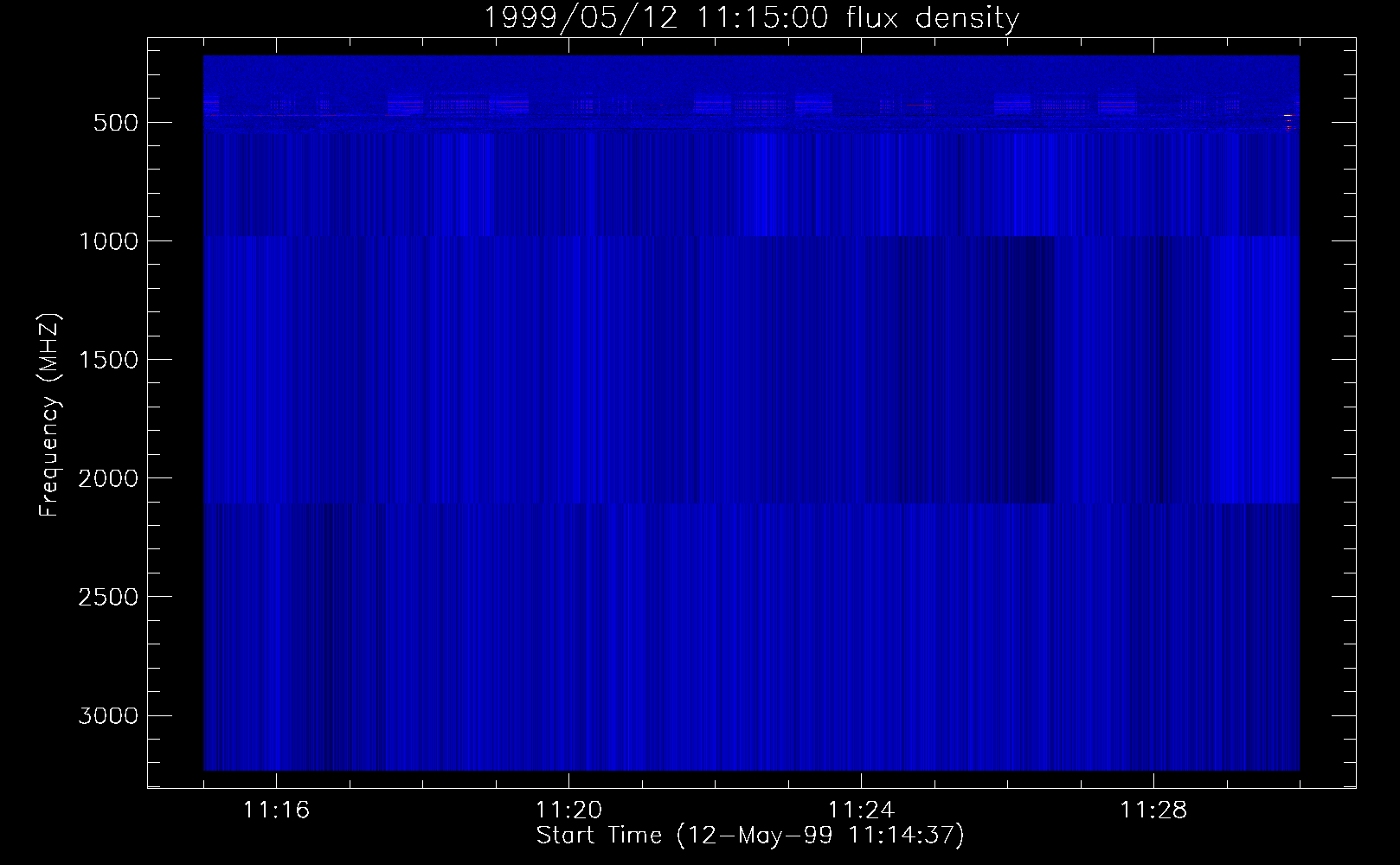Click the 11:16 time tick label
This screenshot has height=865, width=1400.
pyautogui.click(x=276, y=811)
